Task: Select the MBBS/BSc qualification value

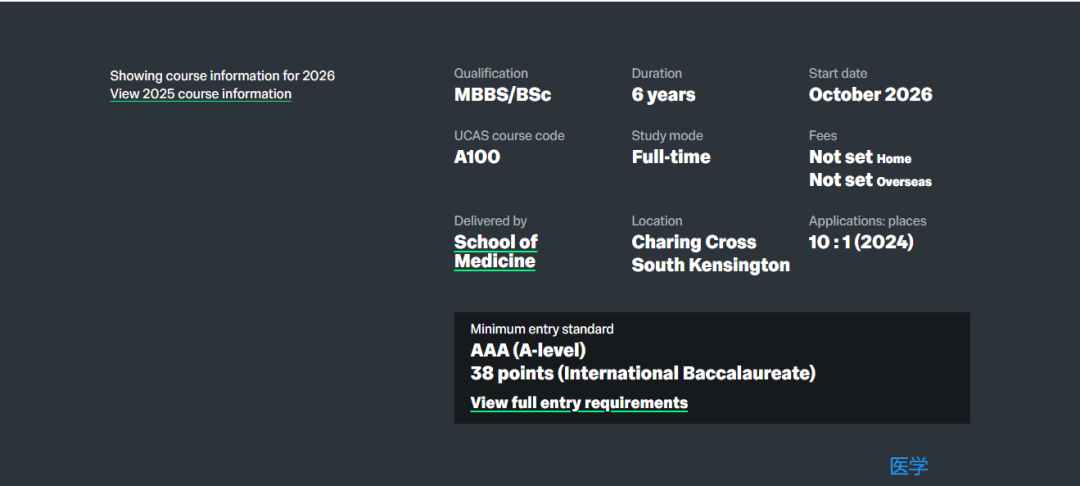Action: [503, 95]
